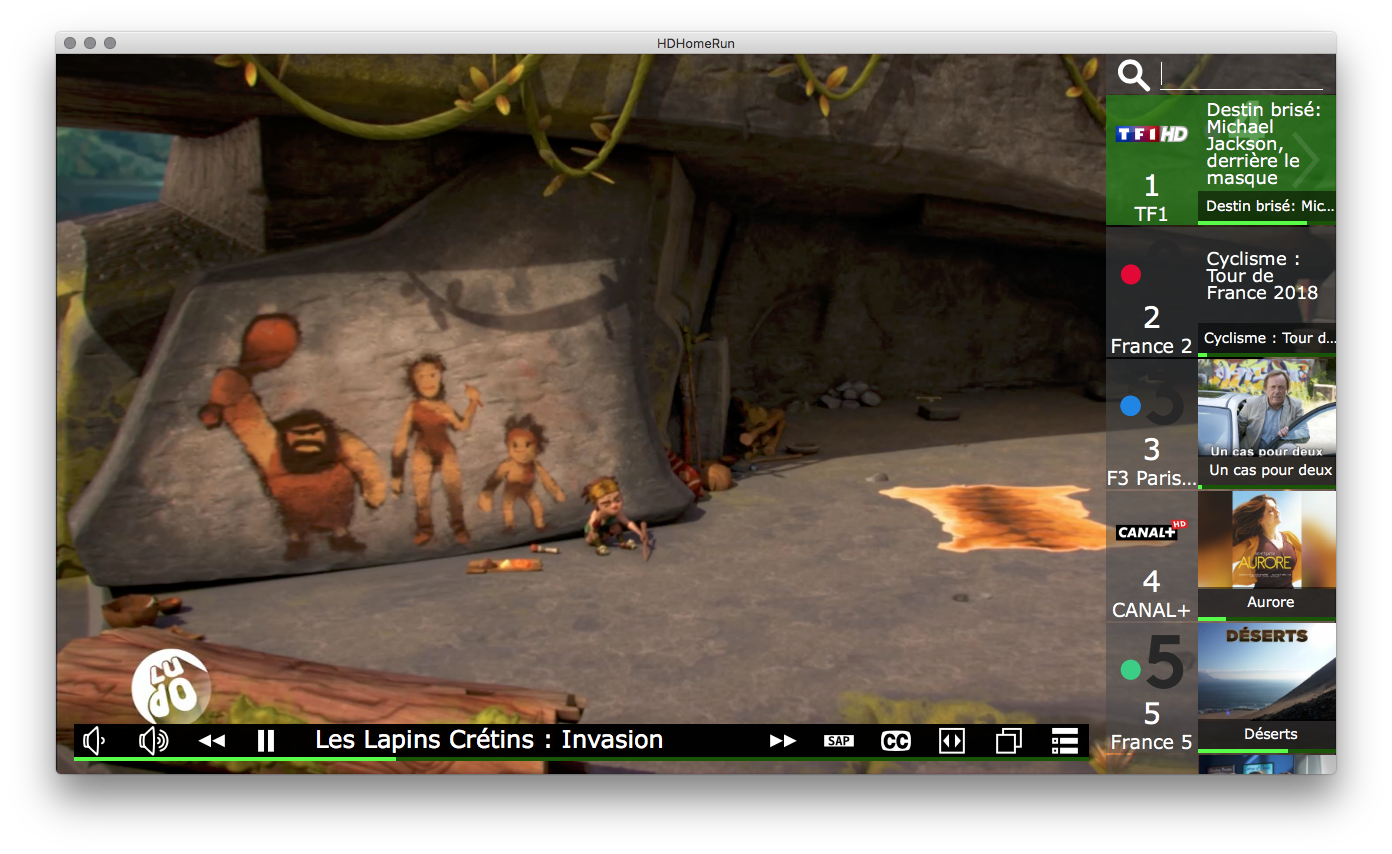
Task: Click the 'Aurore' program caption
Action: tap(1270, 602)
